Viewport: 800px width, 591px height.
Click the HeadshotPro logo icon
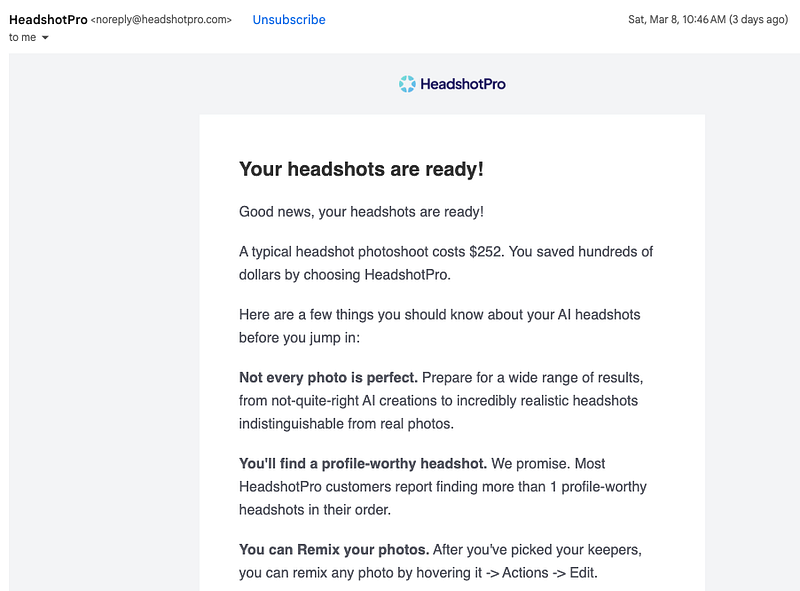coord(407,84)
